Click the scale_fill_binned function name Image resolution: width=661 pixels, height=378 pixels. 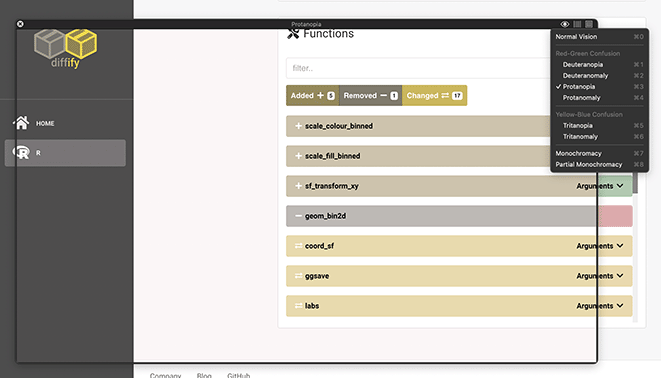tap(332, 156)
